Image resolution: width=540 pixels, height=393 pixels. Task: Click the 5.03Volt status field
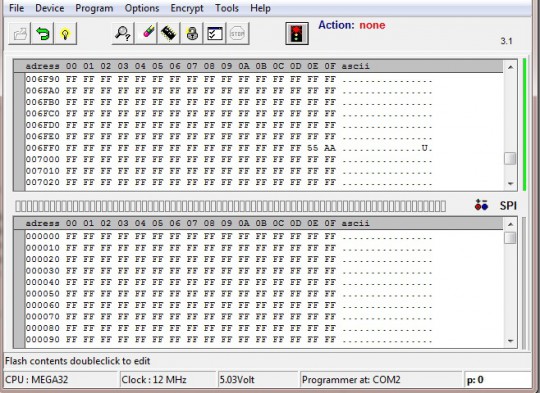[258, 380]
